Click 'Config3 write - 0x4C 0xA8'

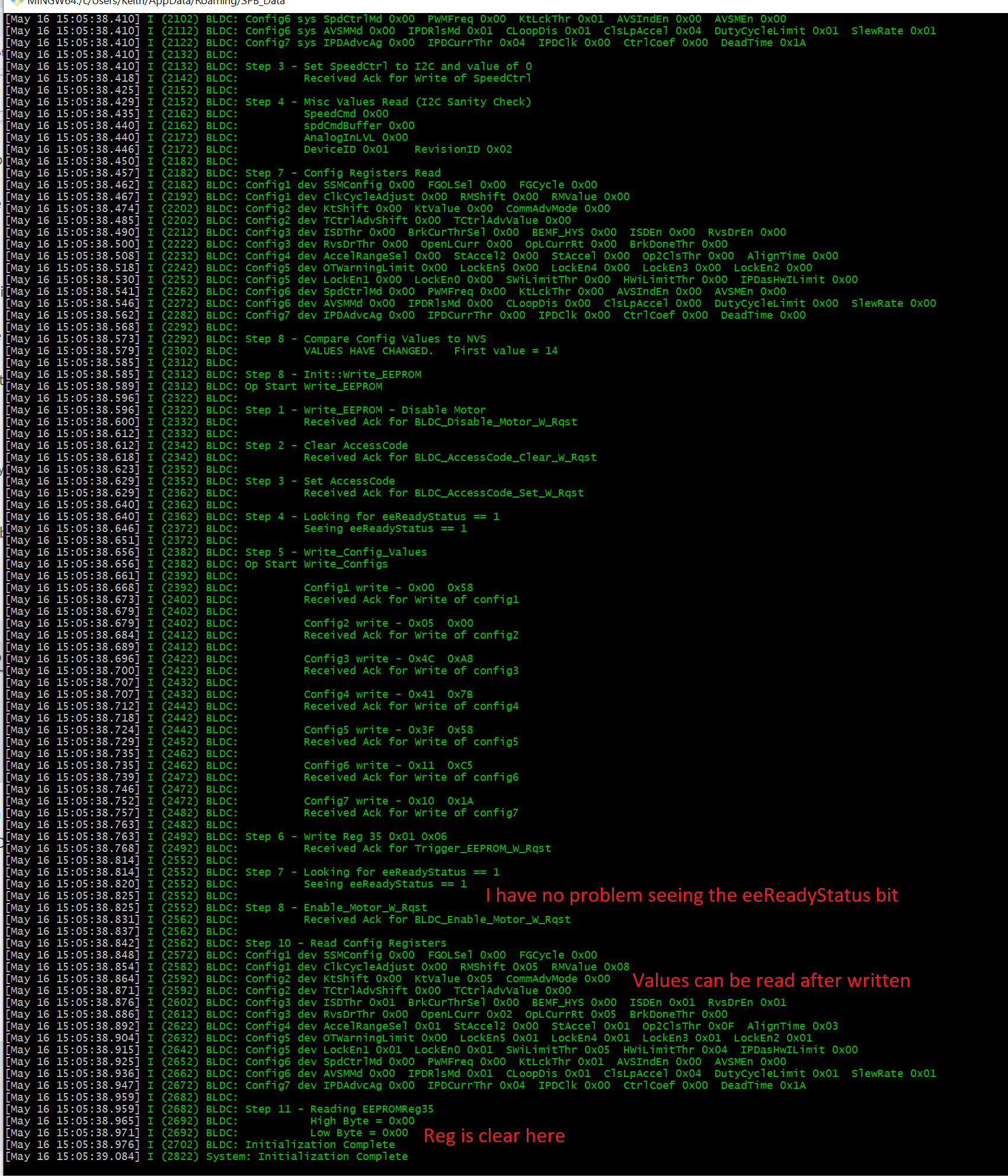(388, 659)
